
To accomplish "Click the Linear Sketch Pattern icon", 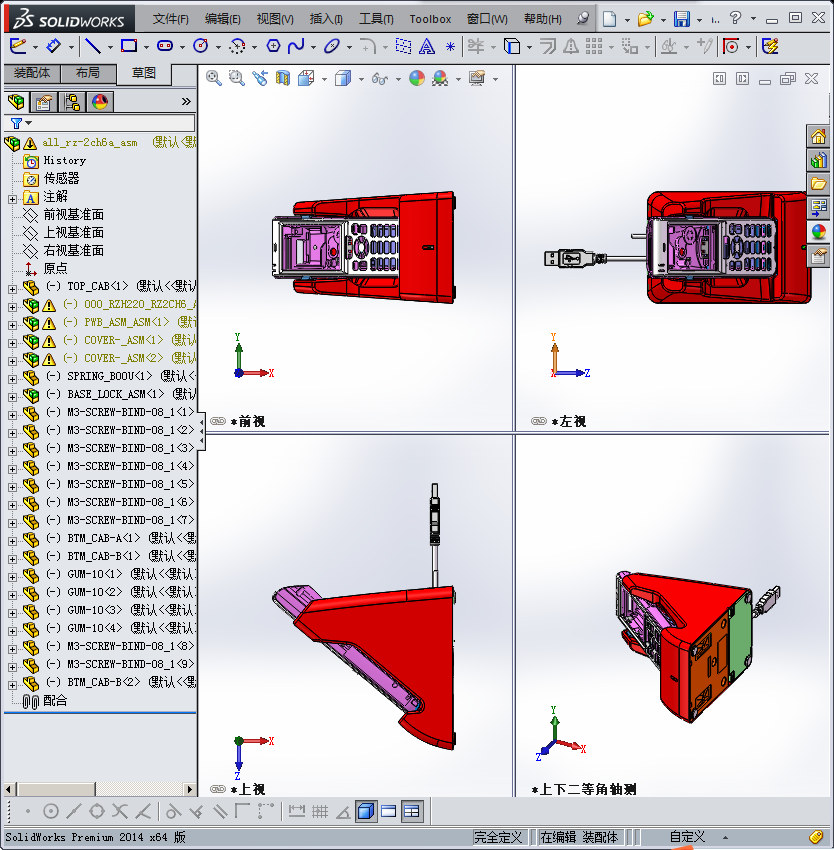I will pyautogui.click(x=594, y=47).
